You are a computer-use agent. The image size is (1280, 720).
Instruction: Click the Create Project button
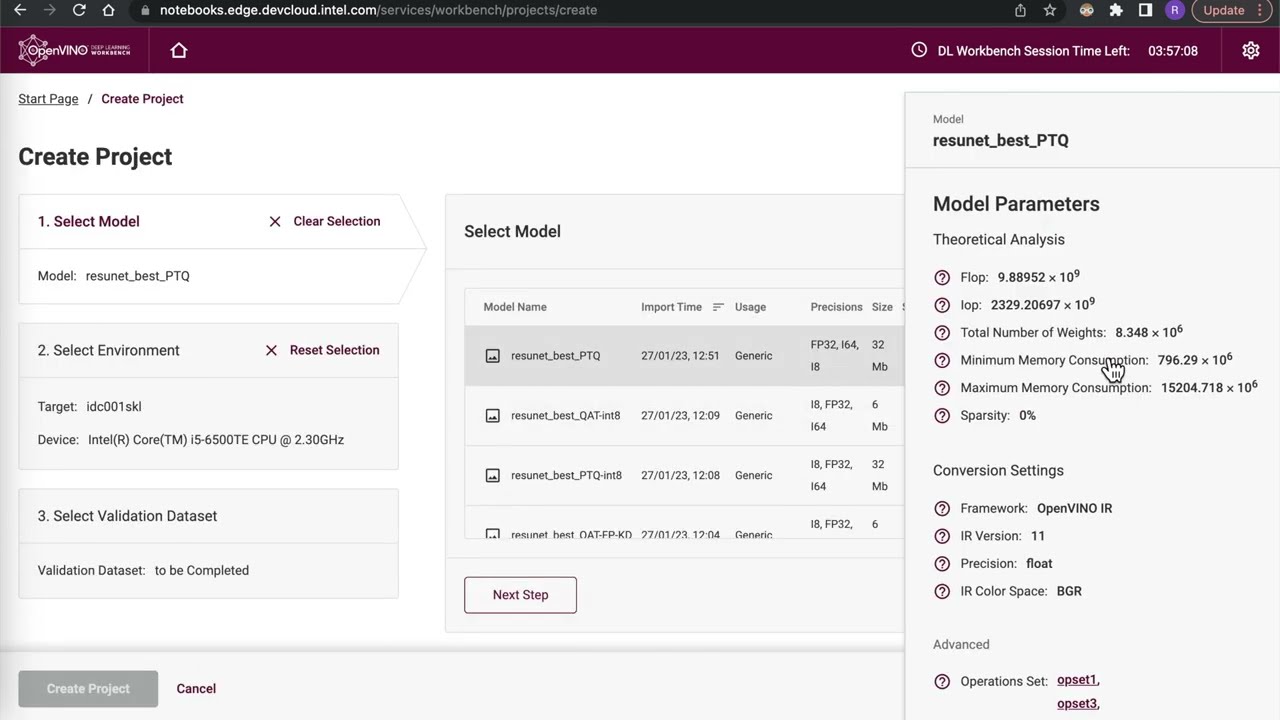pos(88,689)
